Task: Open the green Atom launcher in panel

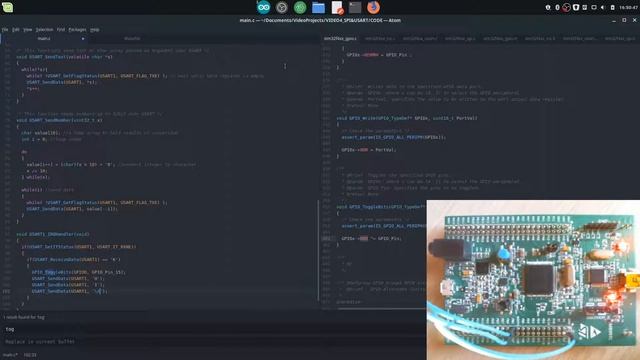Action: 300,7
